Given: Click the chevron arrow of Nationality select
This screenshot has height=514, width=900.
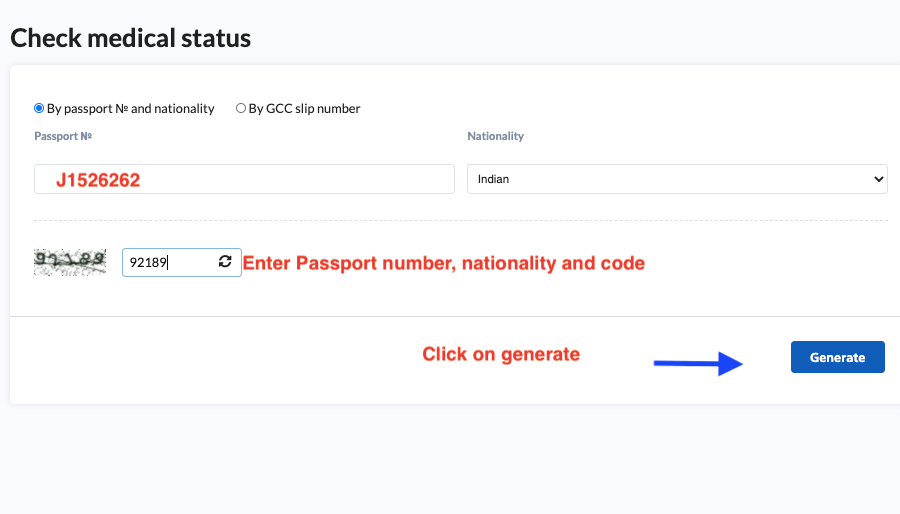Looking at the screenshot, I should point(878,179).
